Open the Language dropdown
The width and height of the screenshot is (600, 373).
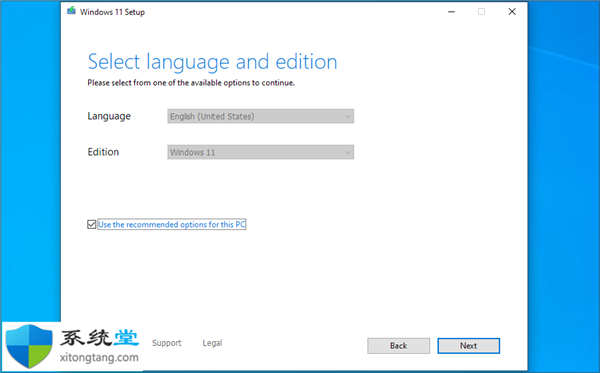(261, 116)
